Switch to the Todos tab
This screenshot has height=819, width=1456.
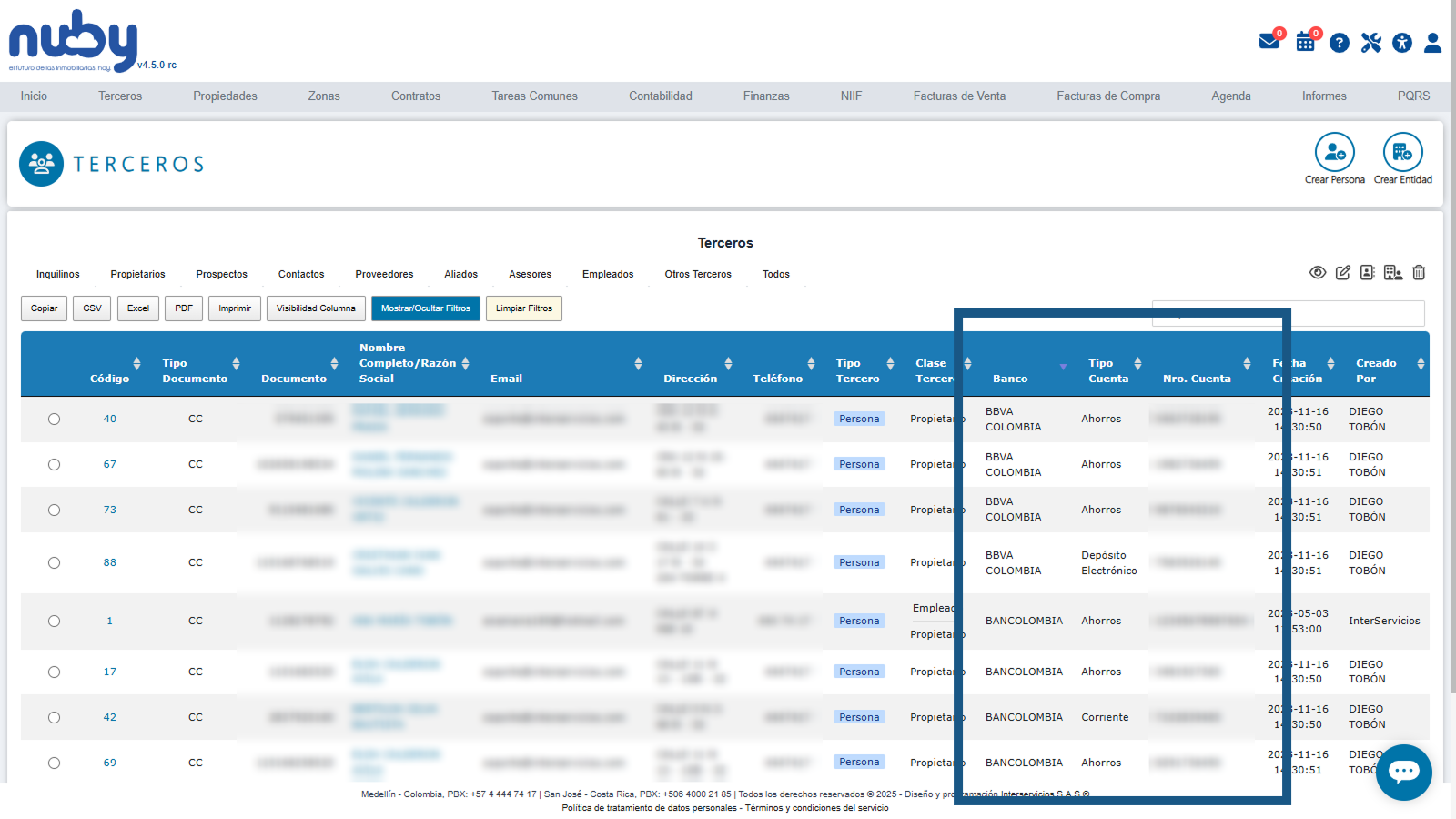tap(776, 275)
